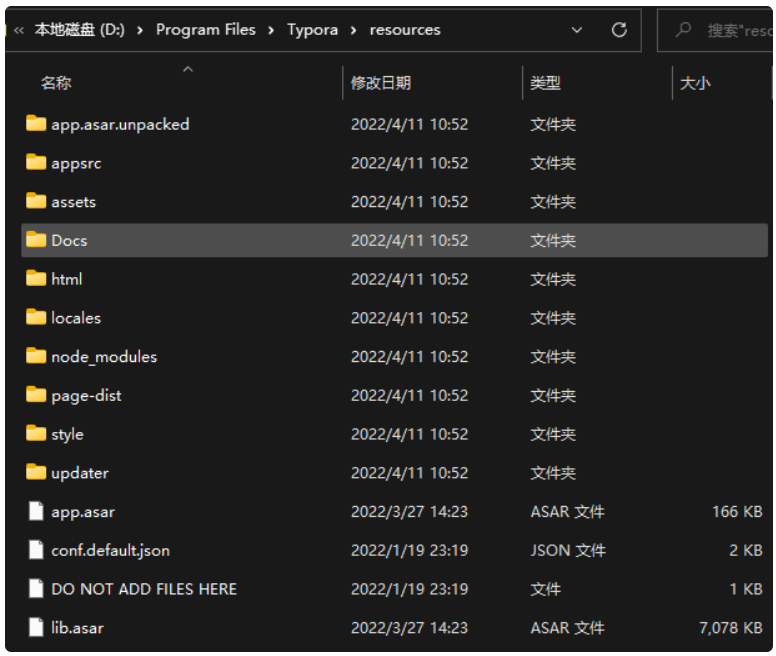Viewport: 776px width, 656px height.
Task: Select the conf.default.json file name
Action: [110, 550]
